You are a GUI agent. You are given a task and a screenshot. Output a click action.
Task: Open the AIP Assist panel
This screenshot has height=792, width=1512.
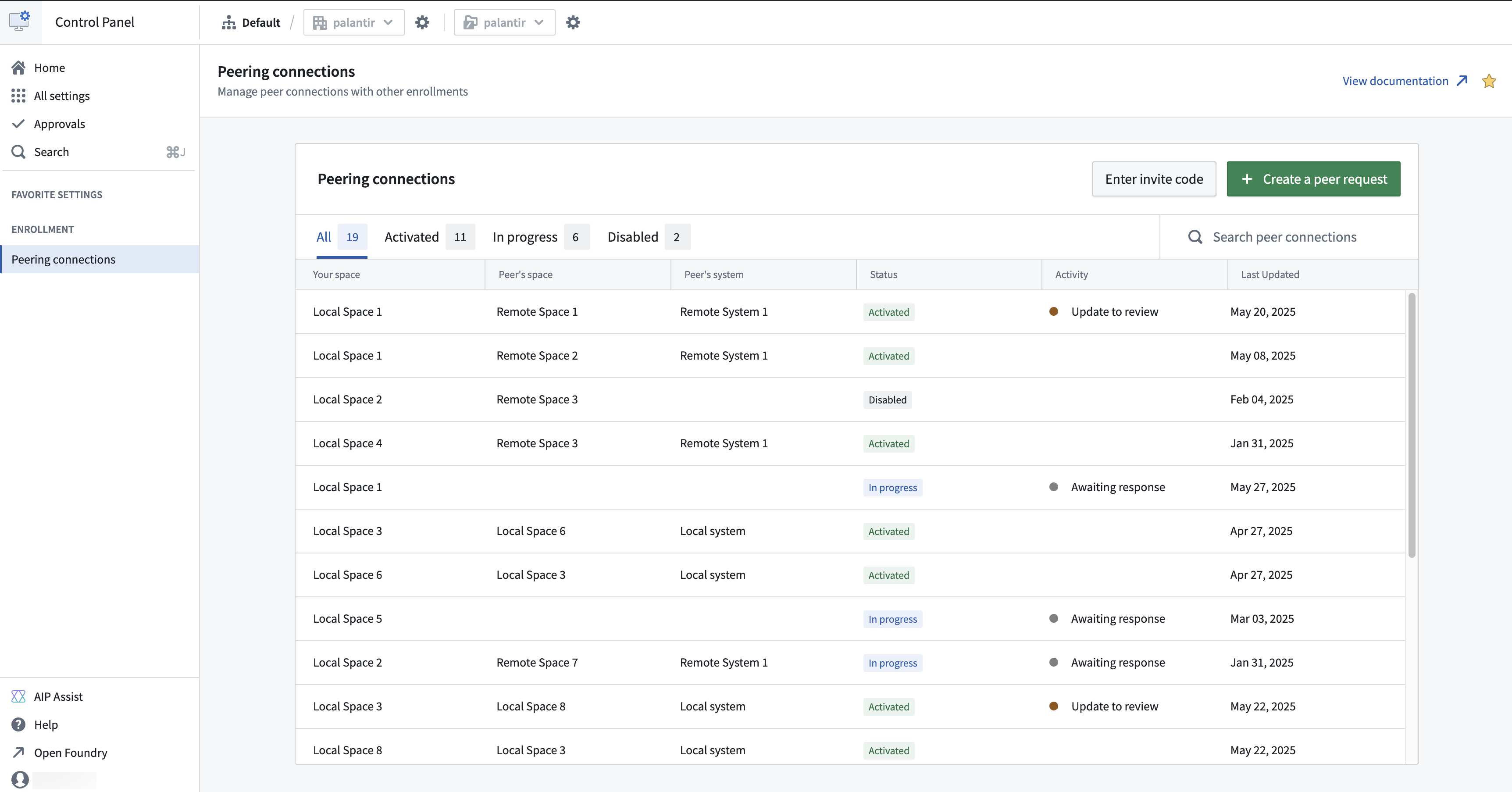(x=58, y=696)
